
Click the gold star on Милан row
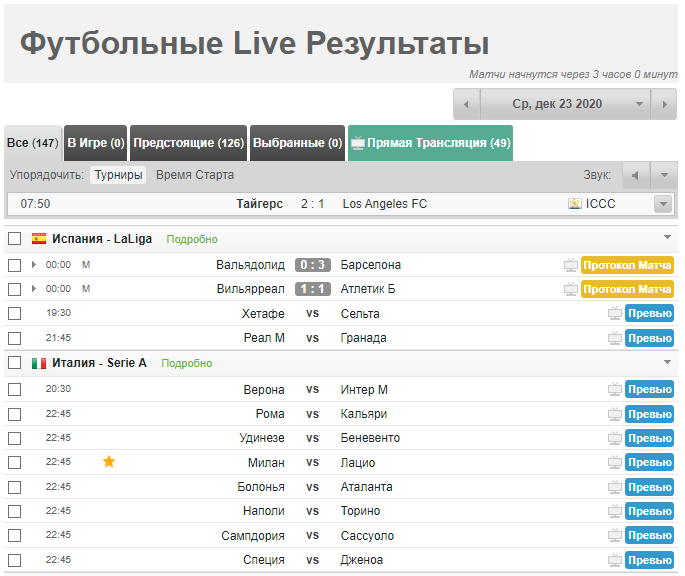109,462
